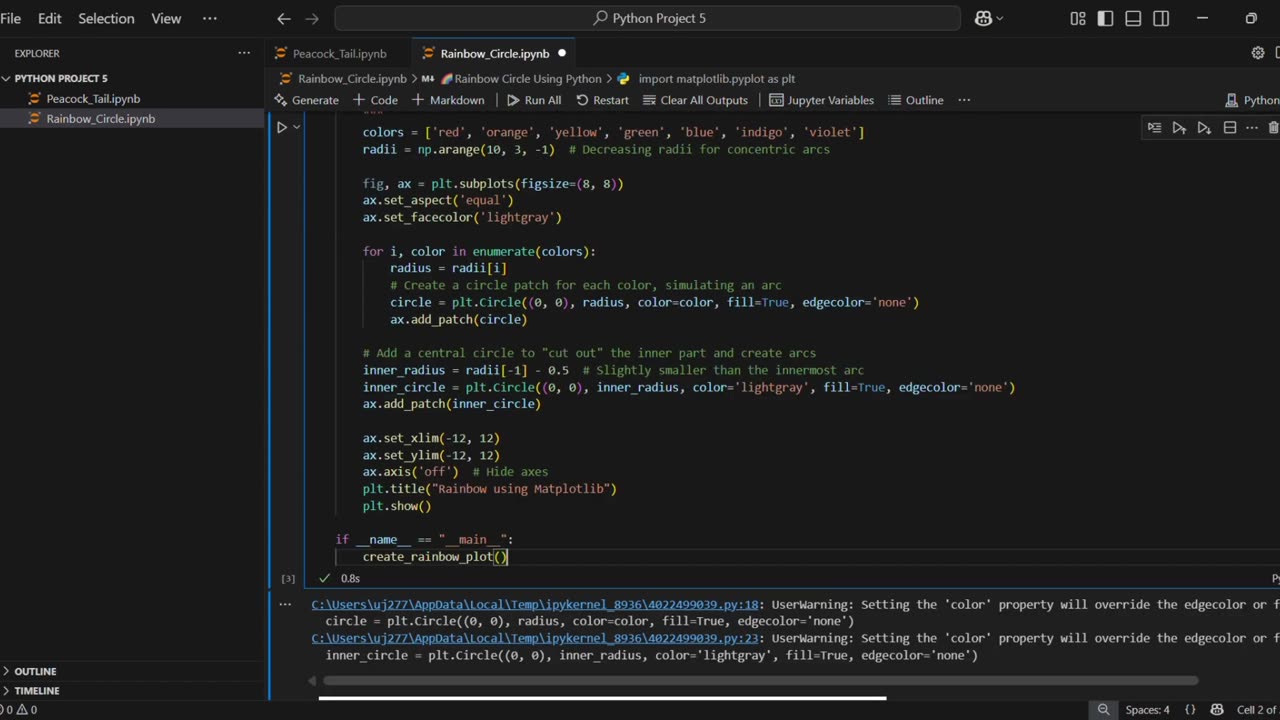Screen dimensions: 1280x720
Task: Go back with the navigation arrow
Action: (284, 18)
